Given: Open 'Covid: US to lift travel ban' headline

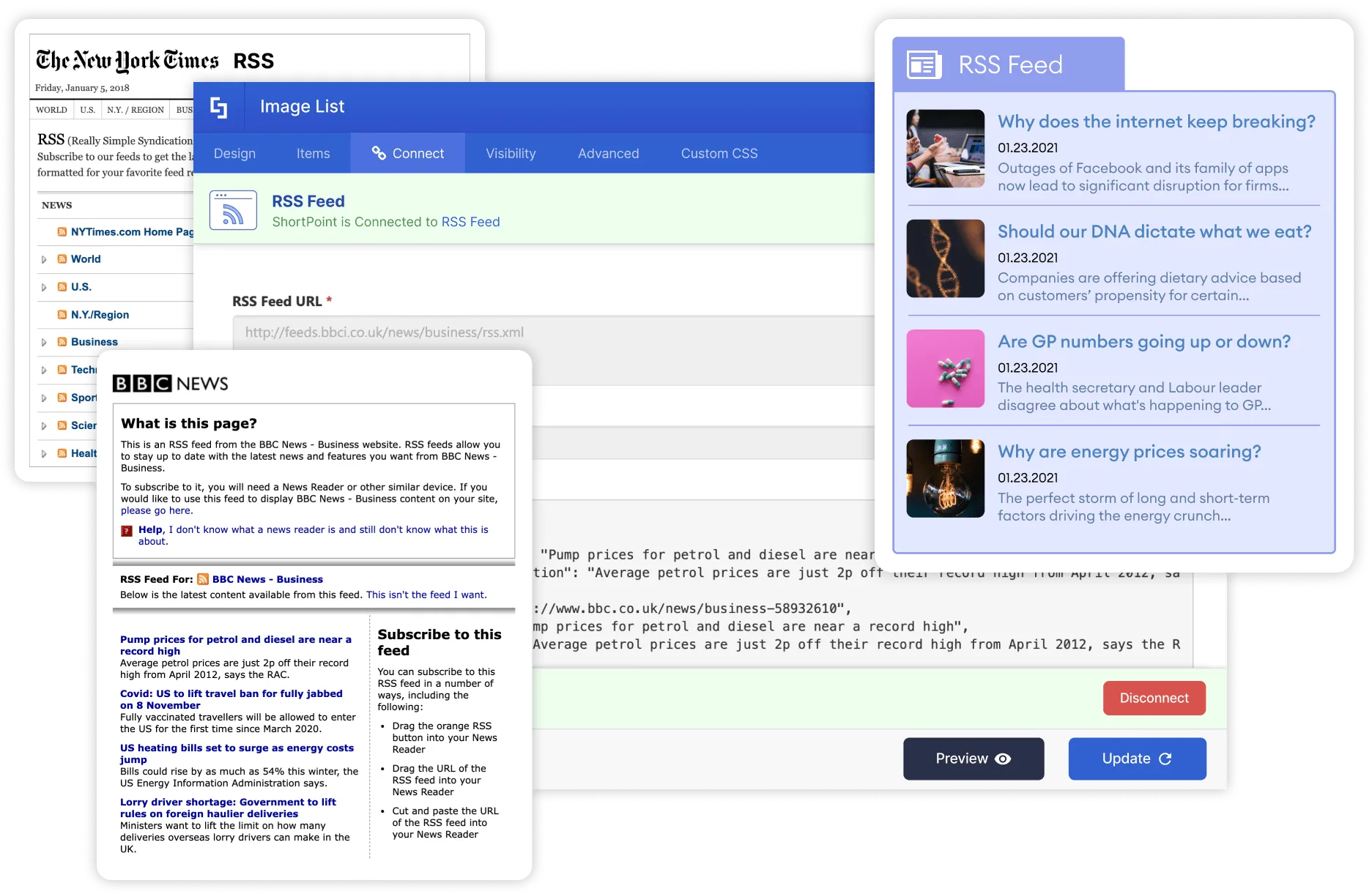Looking at the screenshot, I should coord(231,699).
